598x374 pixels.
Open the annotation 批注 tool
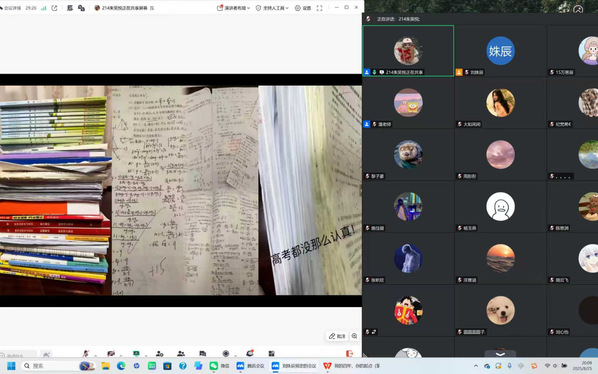pyautogui.click(x=337, y=336)
